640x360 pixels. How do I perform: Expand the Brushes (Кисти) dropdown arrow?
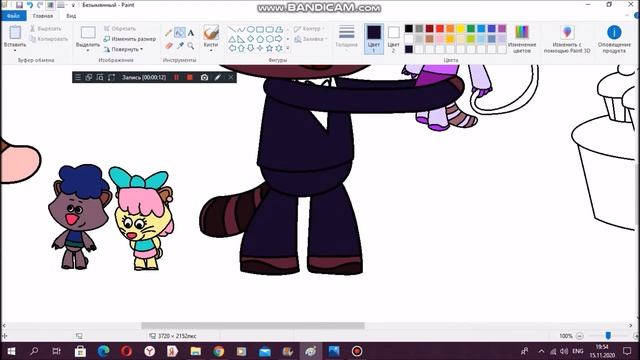tap(211, 50)
